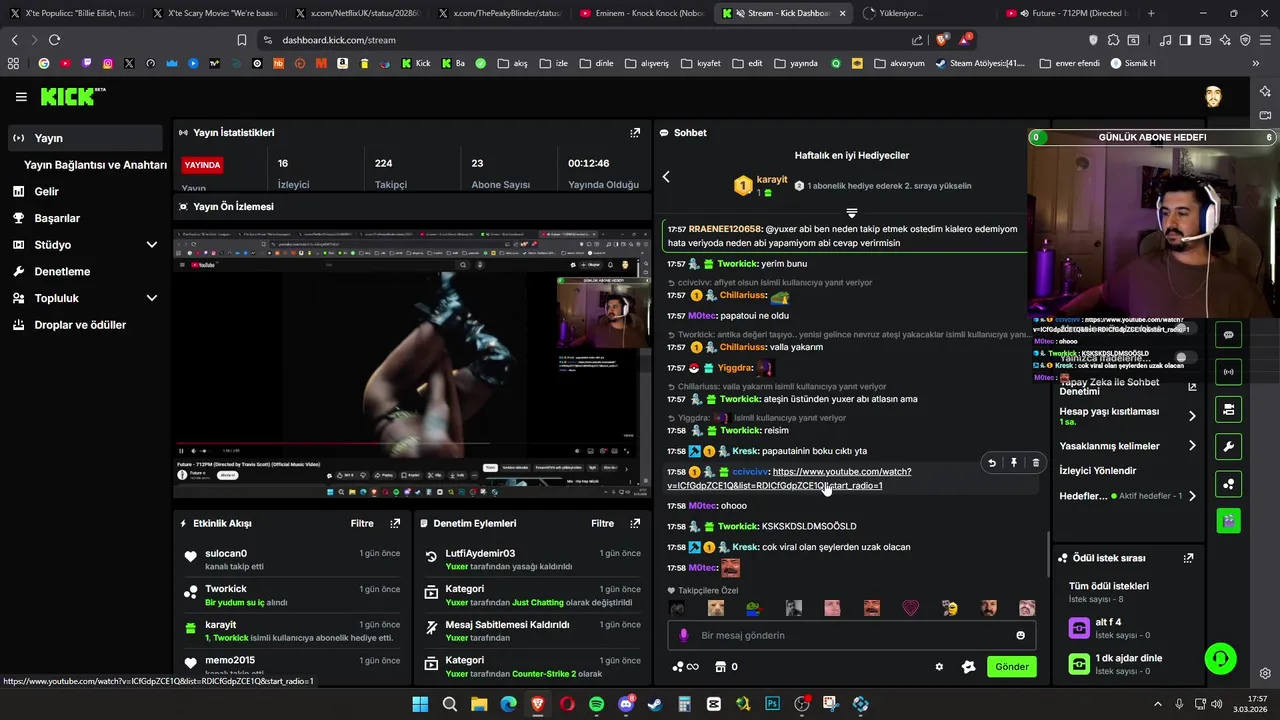Viewport: 1280px width, 720px height.
Task: Pop out the Yapay Zeka ile Sohbet Denetimi panel
Action: click(1192, 387)
